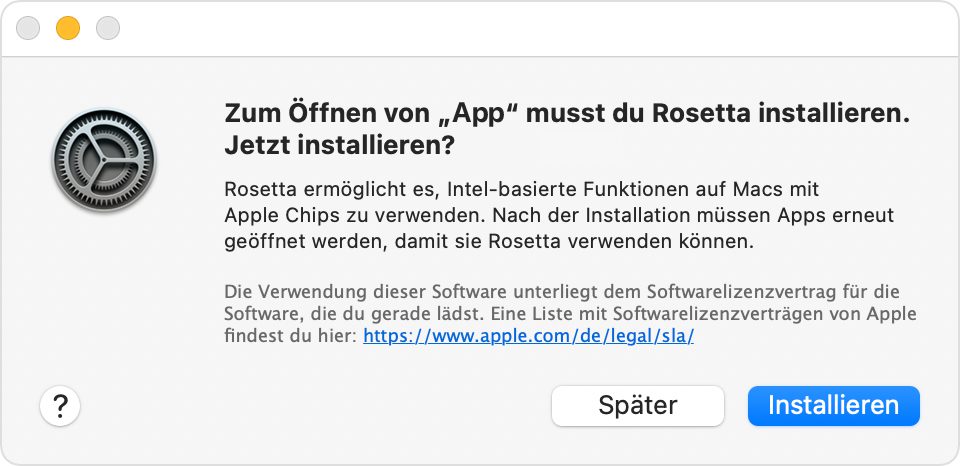Click the bold heading about opening „App“

[566, 113]
